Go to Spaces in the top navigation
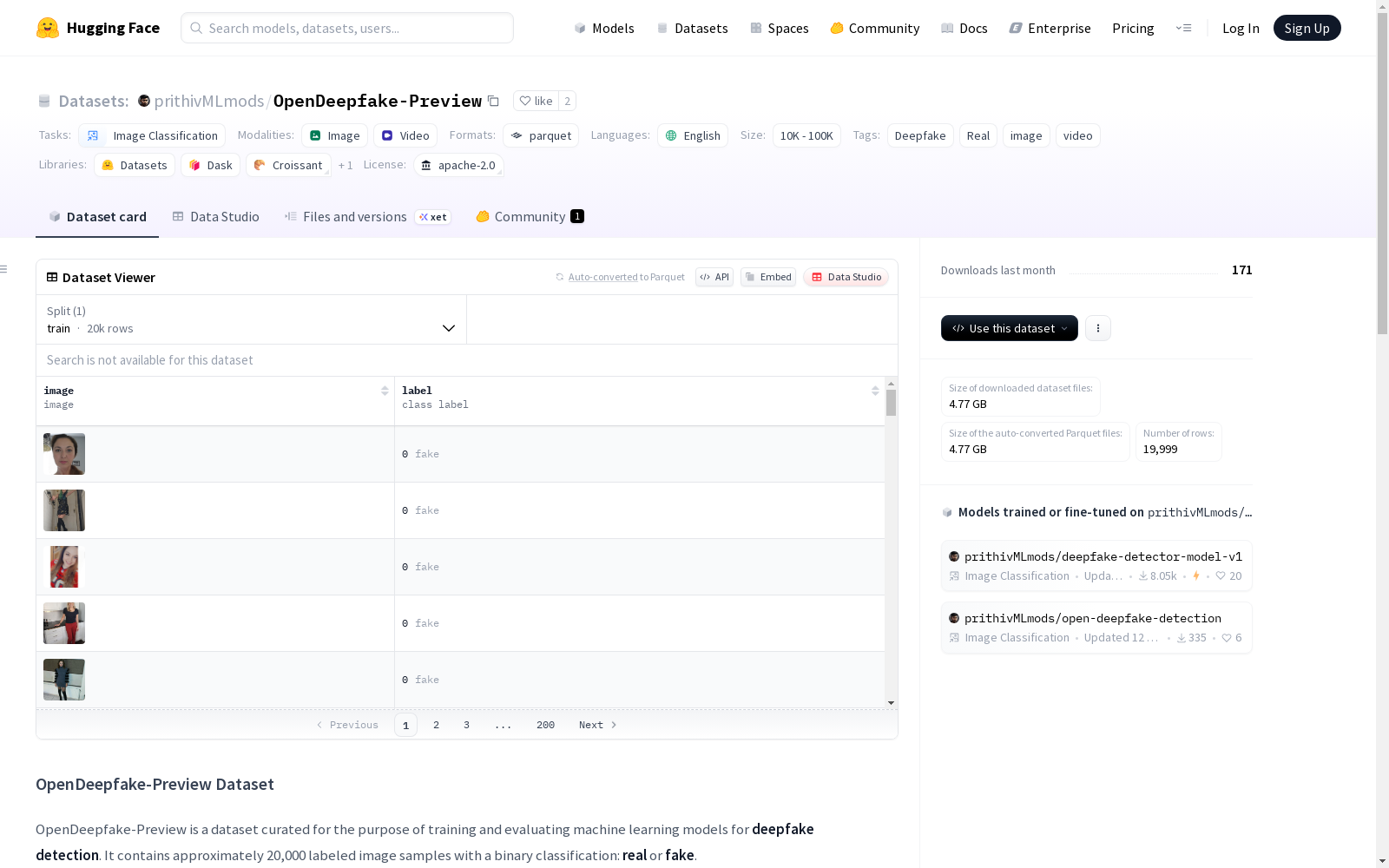1389x868 pixels. (780, 28)
